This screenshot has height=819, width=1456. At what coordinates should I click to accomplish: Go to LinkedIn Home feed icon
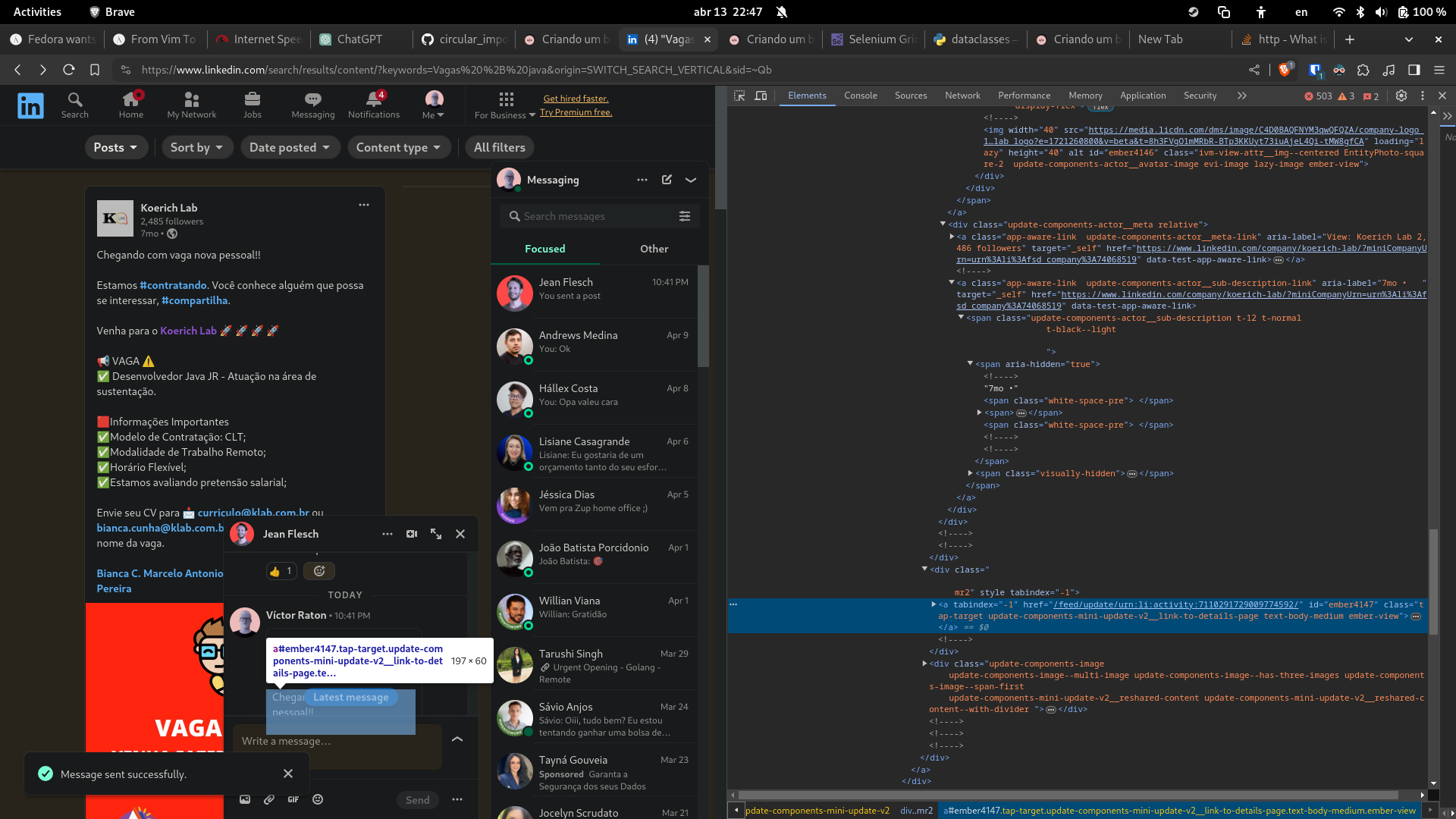tap(131, 105)
